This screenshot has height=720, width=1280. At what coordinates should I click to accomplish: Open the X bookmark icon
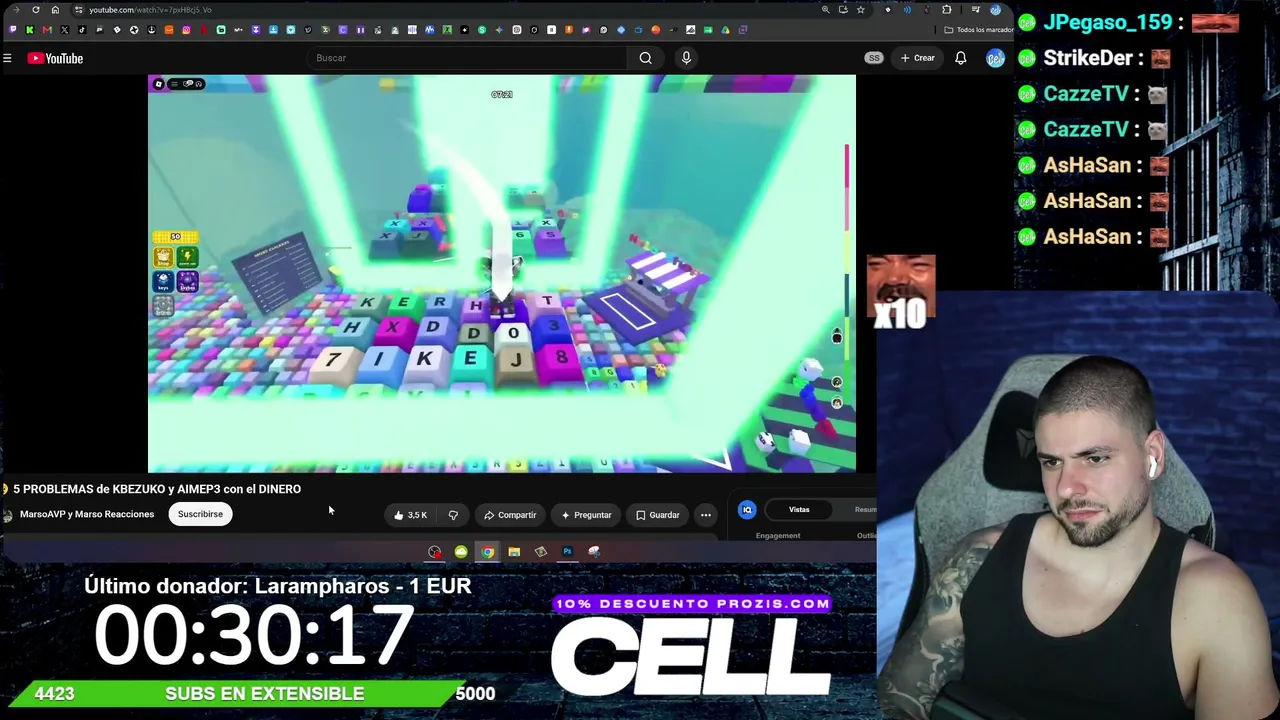point(65,30)
